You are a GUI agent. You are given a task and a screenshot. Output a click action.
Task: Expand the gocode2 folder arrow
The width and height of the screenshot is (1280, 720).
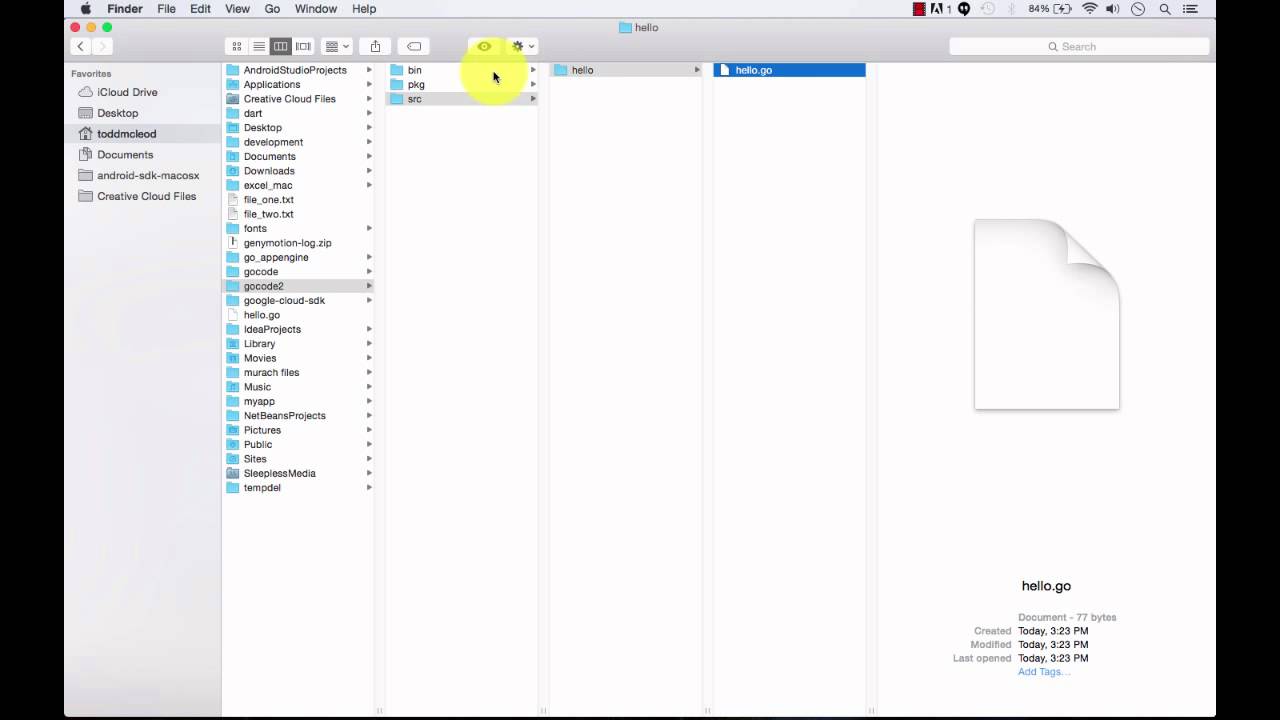pyautogui.click(x=369, y=286)
